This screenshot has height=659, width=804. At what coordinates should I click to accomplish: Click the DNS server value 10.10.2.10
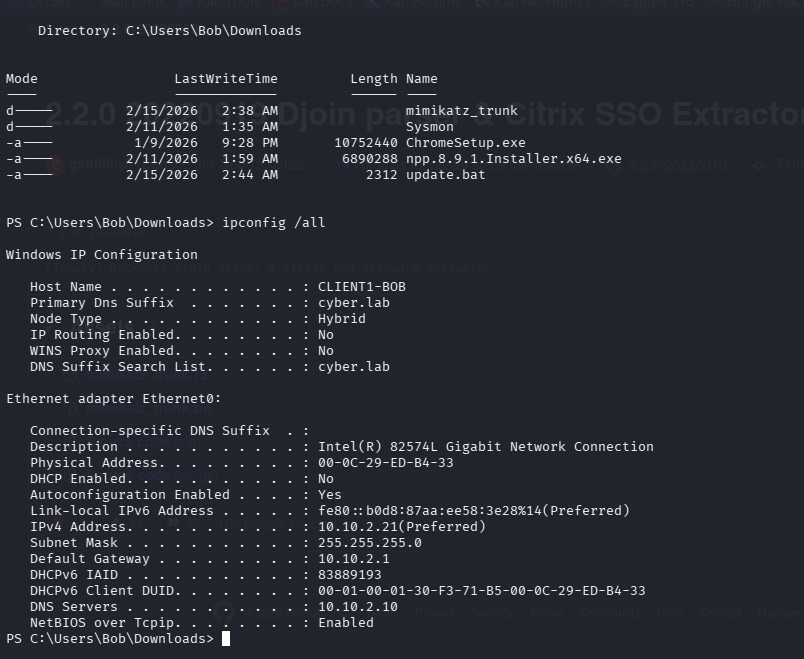(357, 607)
